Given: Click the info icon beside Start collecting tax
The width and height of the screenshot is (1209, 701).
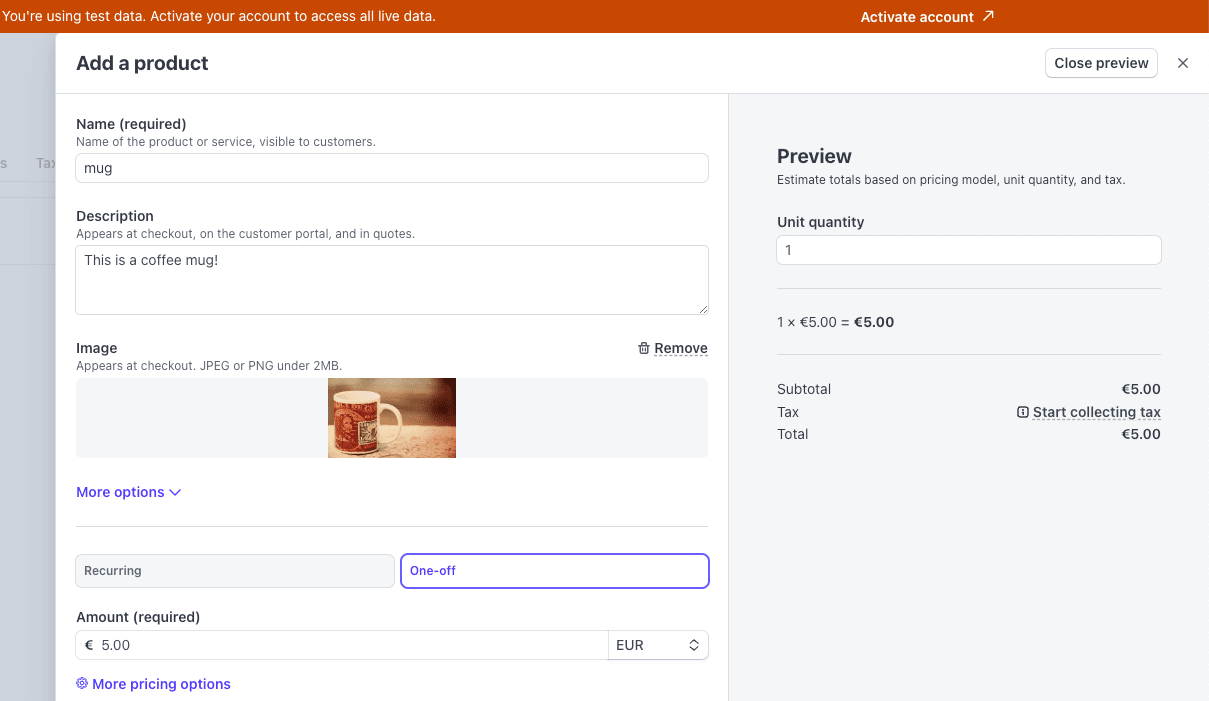Looking at the screenshot, I should click(x=1022, y=412).
